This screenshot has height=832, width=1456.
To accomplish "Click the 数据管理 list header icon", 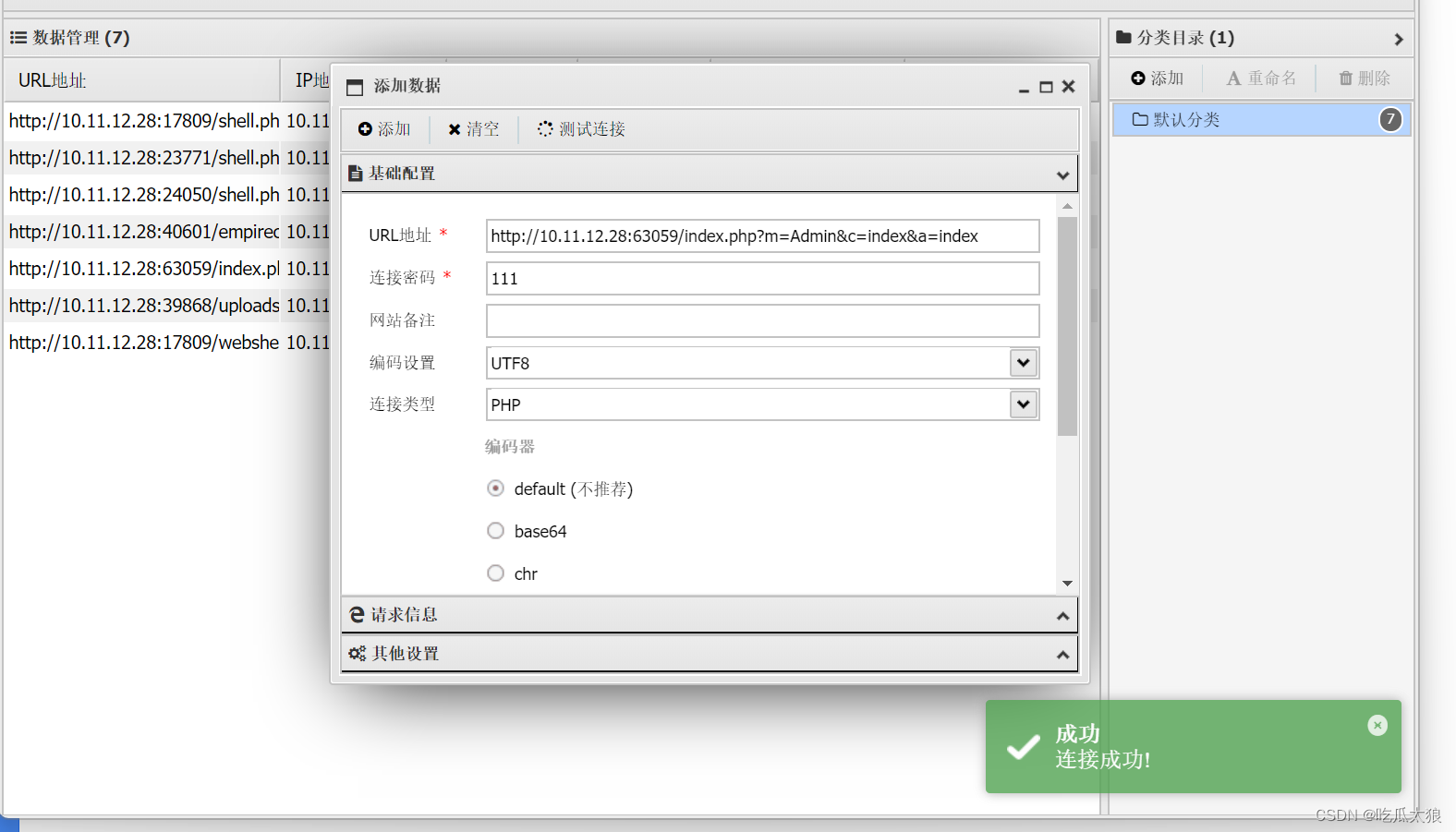I will coord(18,38).
